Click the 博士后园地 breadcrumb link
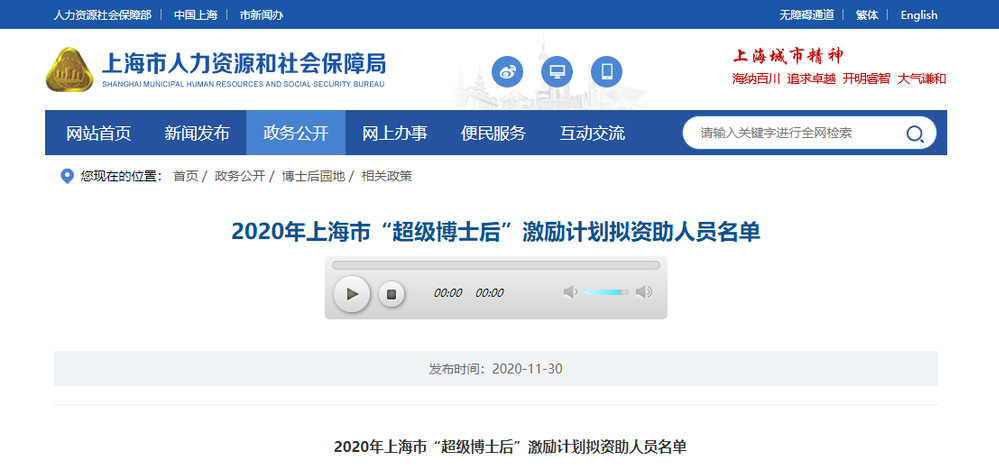This screenshot has width=999, height=470. point(313,176)
